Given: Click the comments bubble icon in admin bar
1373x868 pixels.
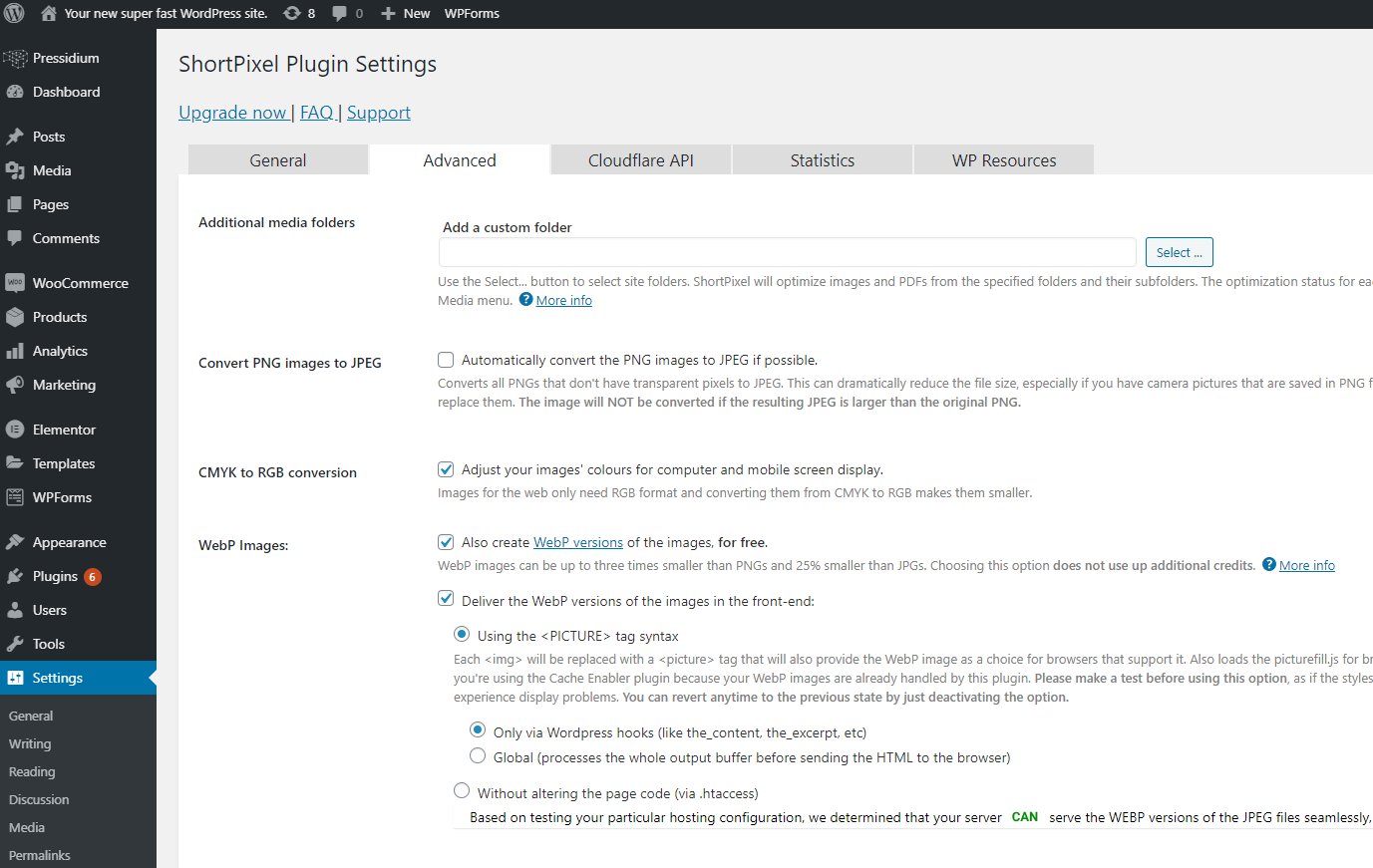Looking at the screenshot, I should (x=340, y=13).
